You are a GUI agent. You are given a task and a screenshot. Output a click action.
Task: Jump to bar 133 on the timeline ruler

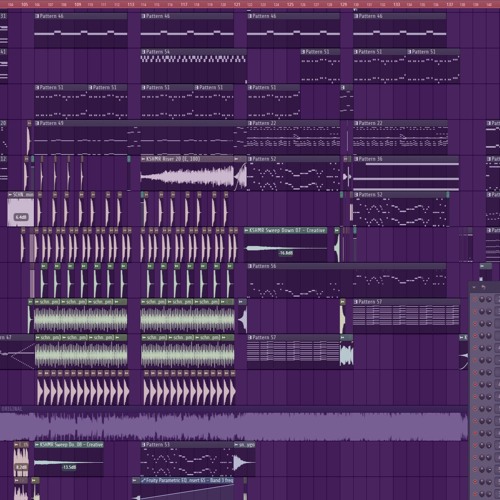click(x=397, y=4)
